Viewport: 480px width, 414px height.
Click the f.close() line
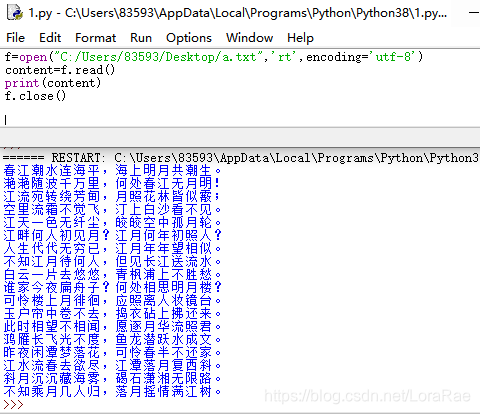coord(35,96)
